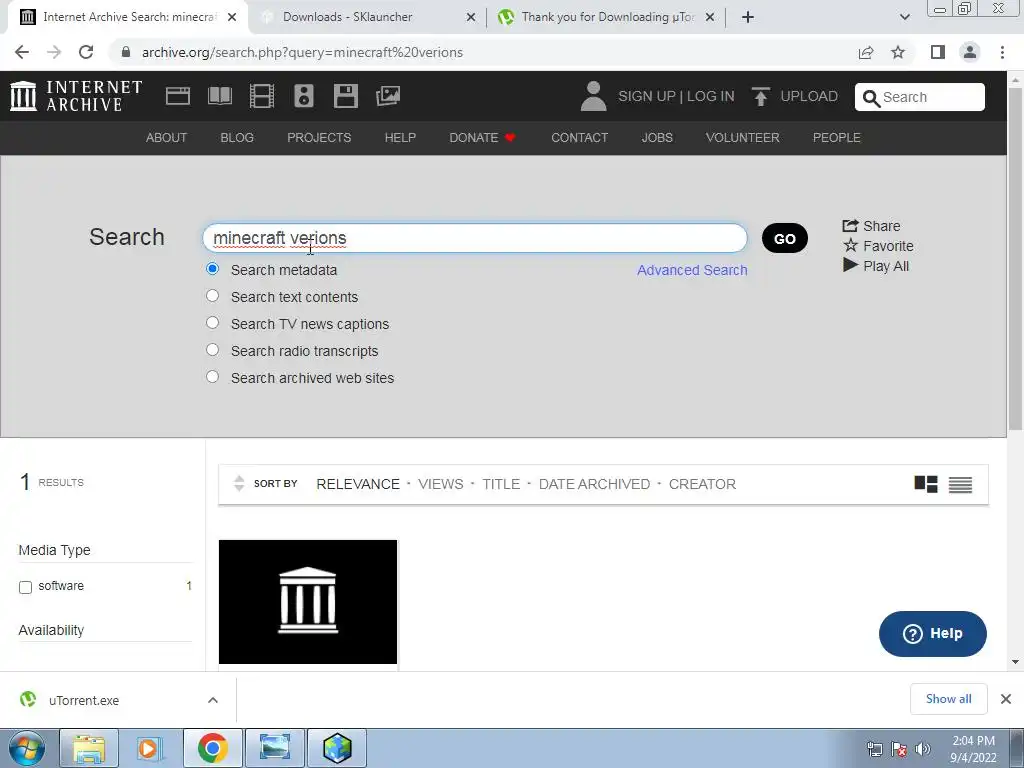Sort results by TITLE
Screen dimensions: 1024x768
[501, 484]
